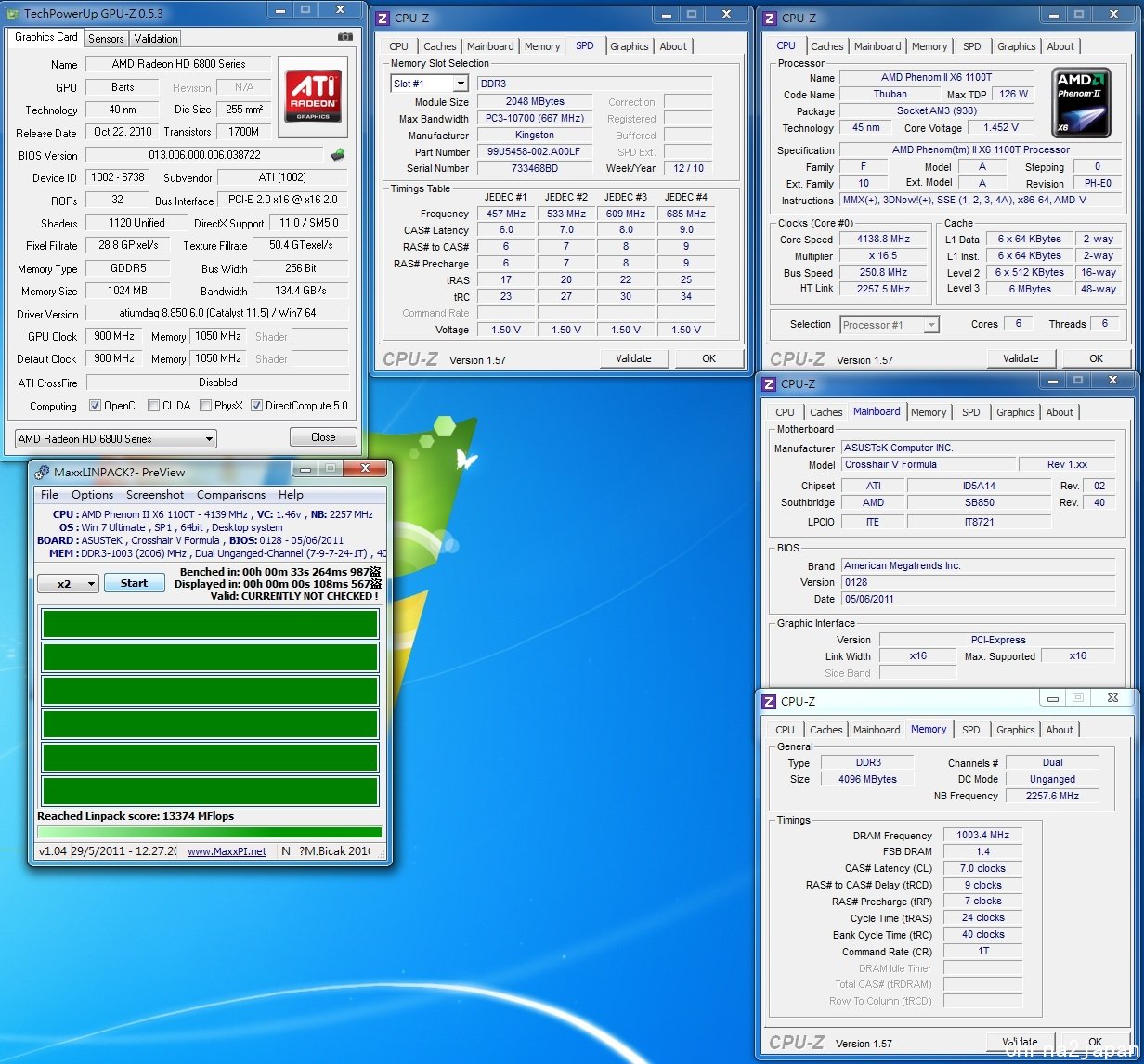This screenshot has width=1144, height=1064.
Task: Open the Graphics tab in the CPU-Z SPD window
Action: [x=630, y=46]
